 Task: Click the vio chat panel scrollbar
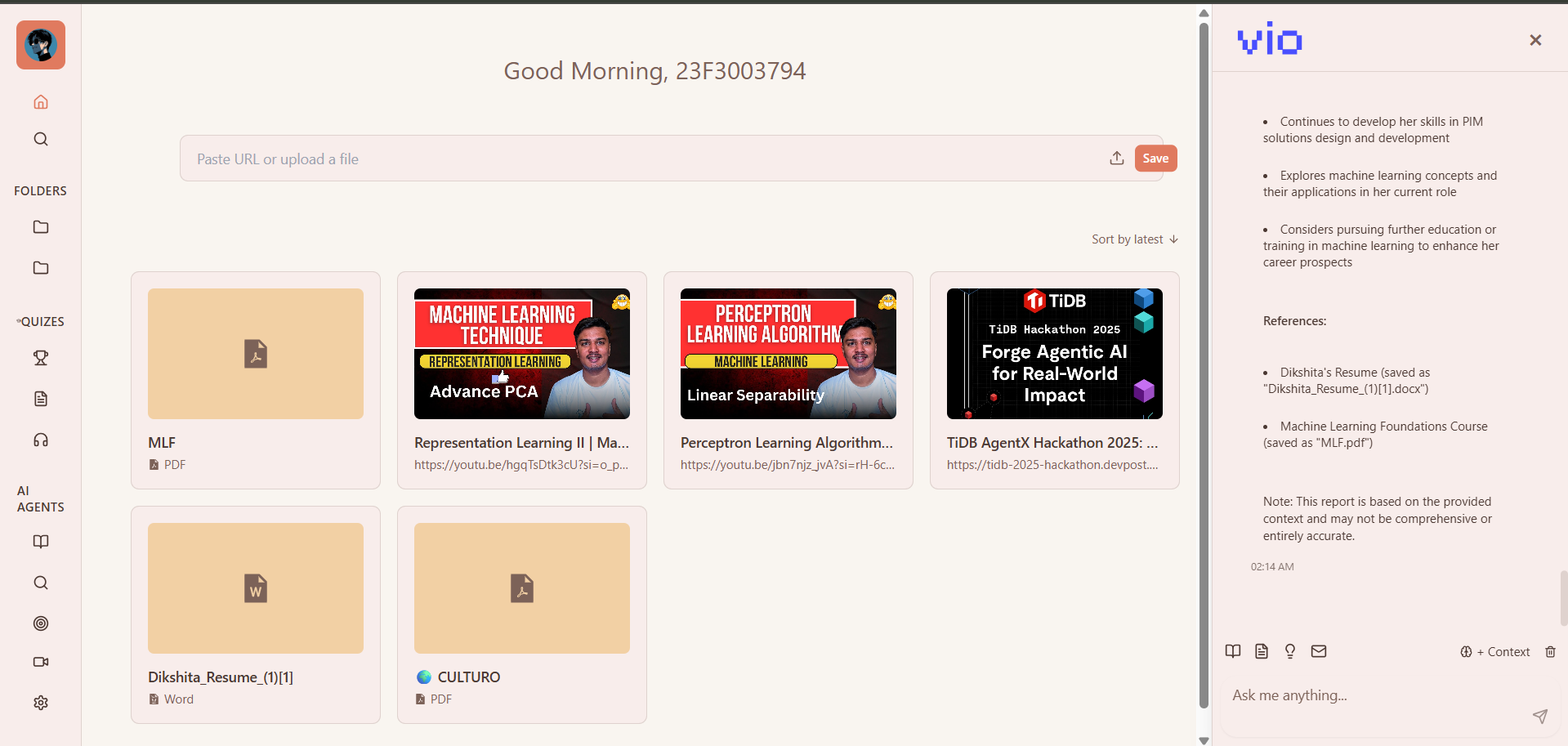(1563, 598)
